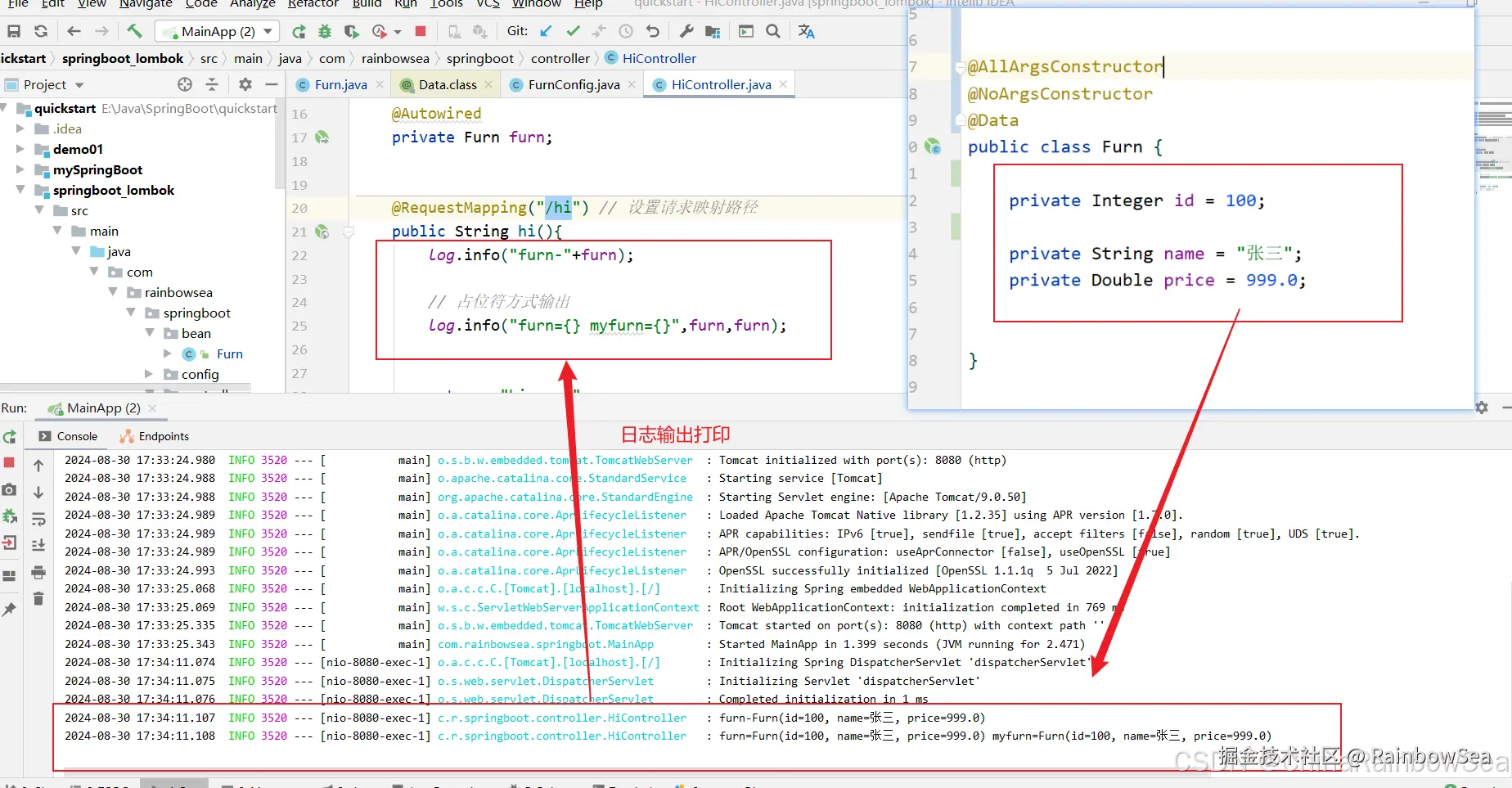Click the console scroll down arrow icon
Image resolution: width=1512 pixels, height=788 pixels.
pos(38,493)
